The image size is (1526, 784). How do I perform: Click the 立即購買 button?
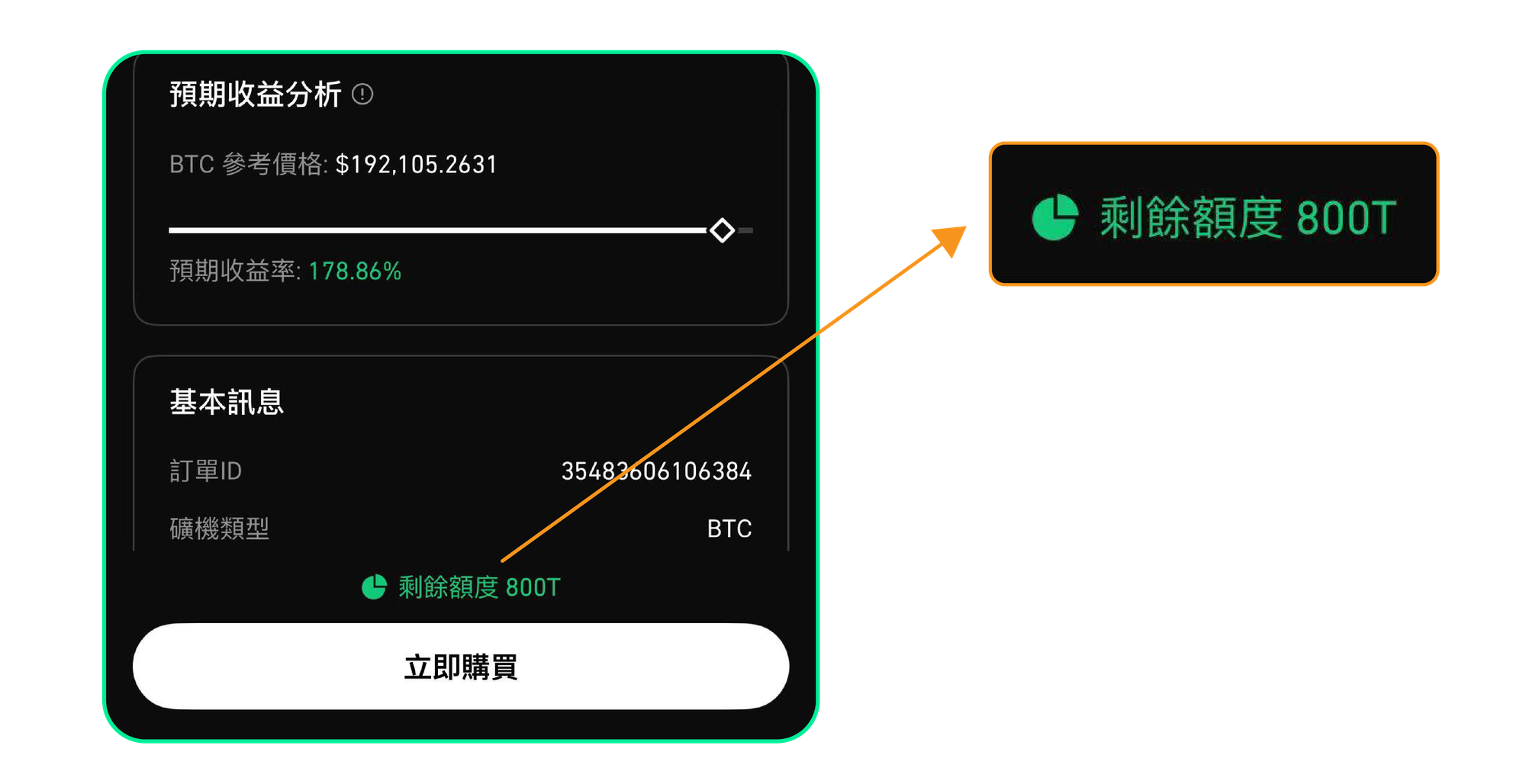point(461,667)
